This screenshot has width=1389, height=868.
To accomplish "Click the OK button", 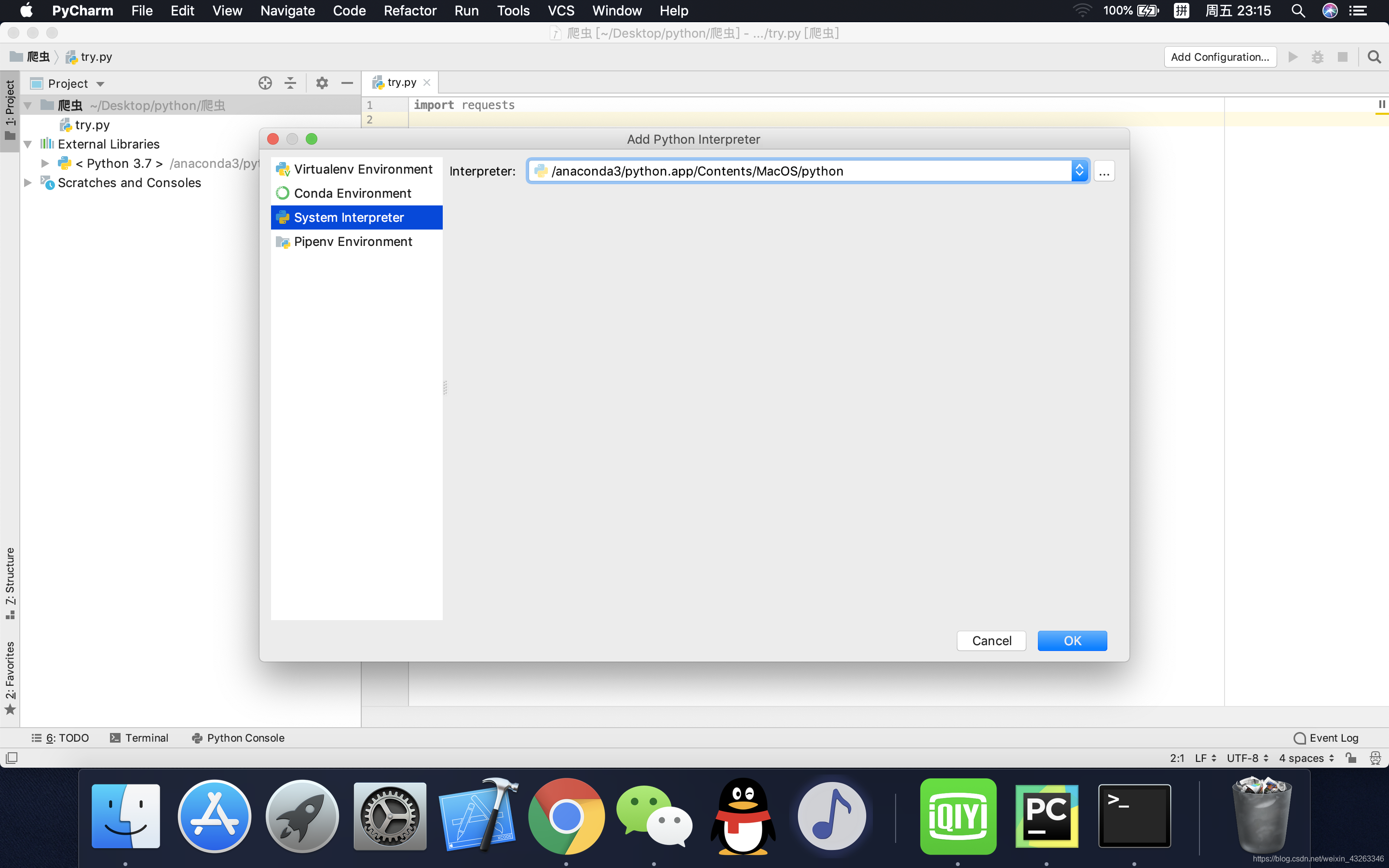I will pyautogui.click(x=1072, y=641).
